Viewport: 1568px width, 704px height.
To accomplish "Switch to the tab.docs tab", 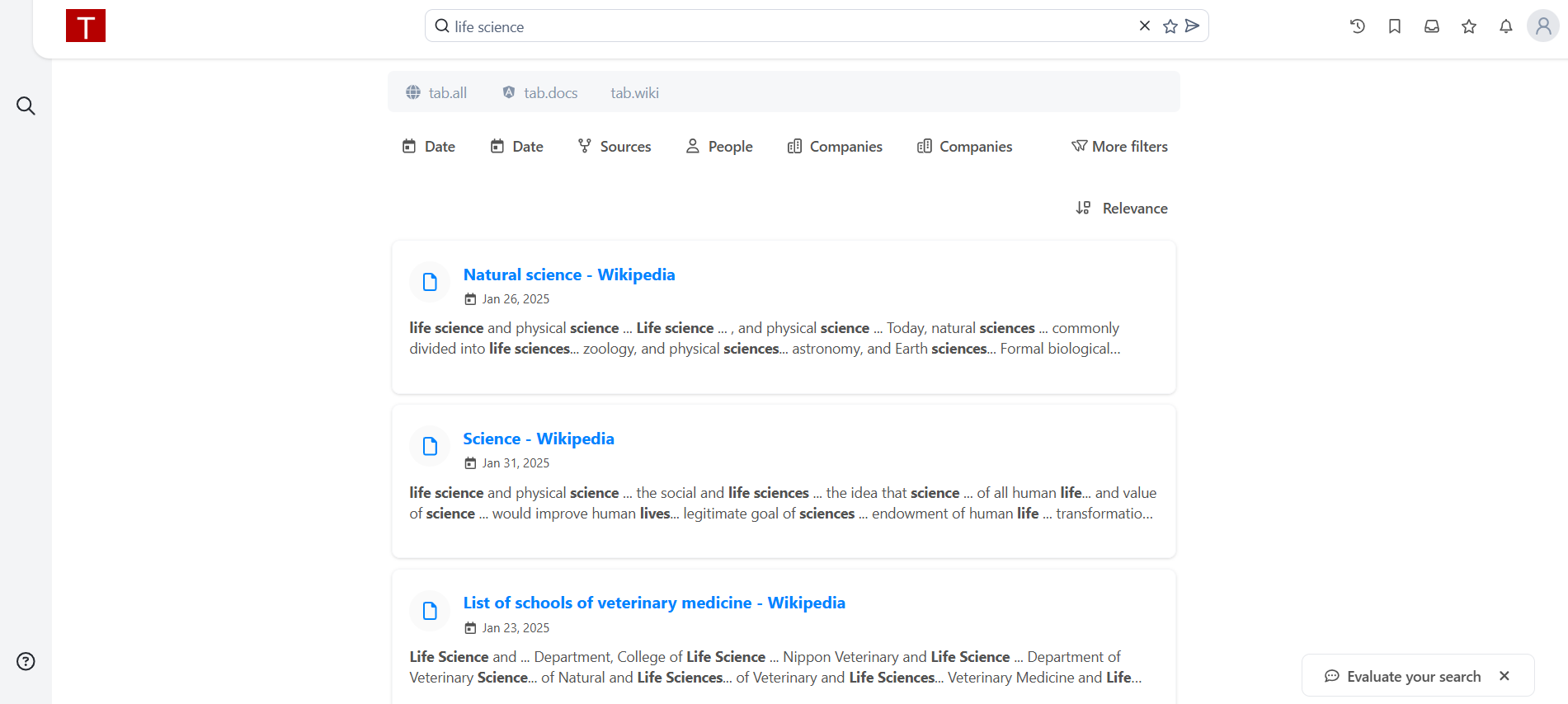I will [540, 92].
